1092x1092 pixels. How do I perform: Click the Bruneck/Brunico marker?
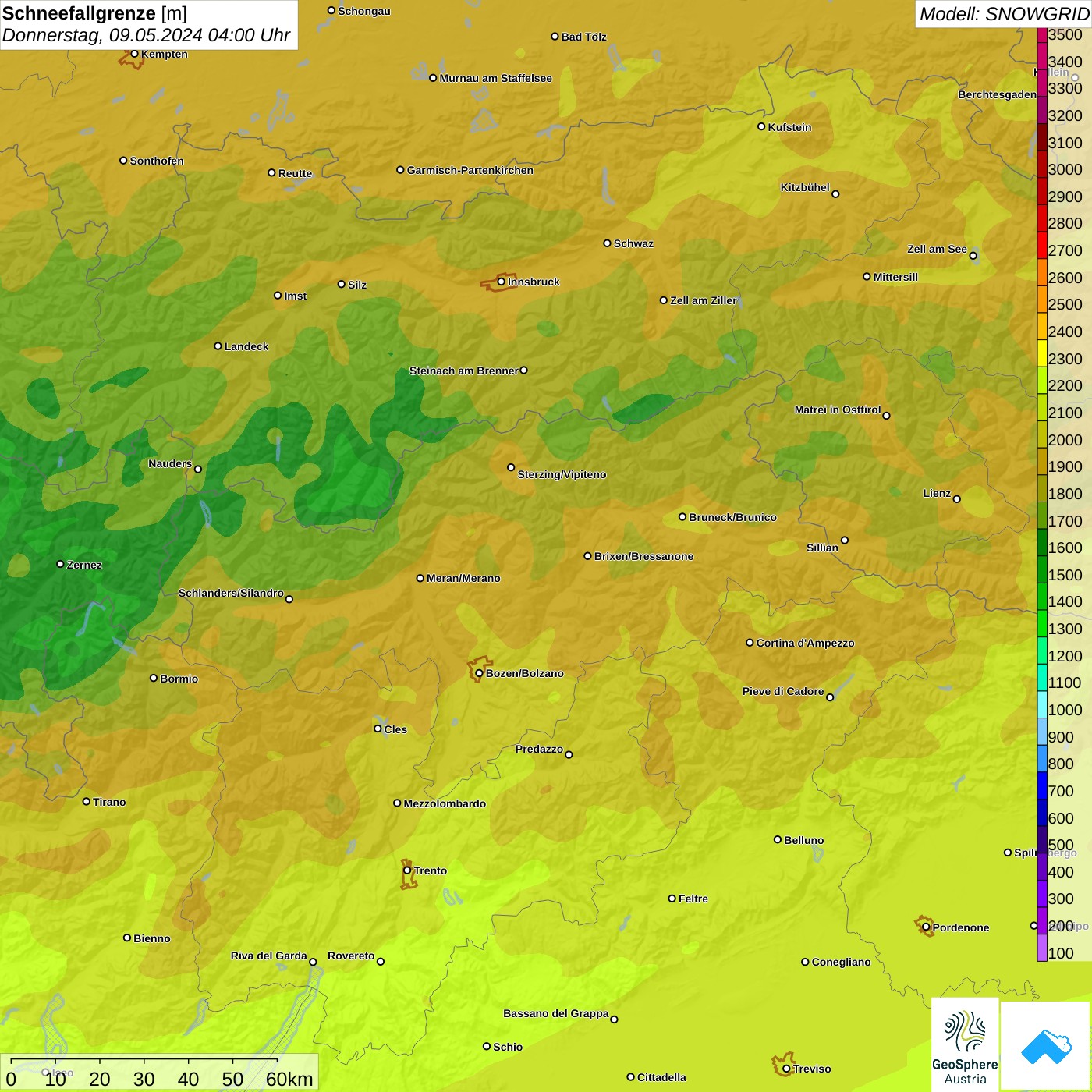pos(682,516)
